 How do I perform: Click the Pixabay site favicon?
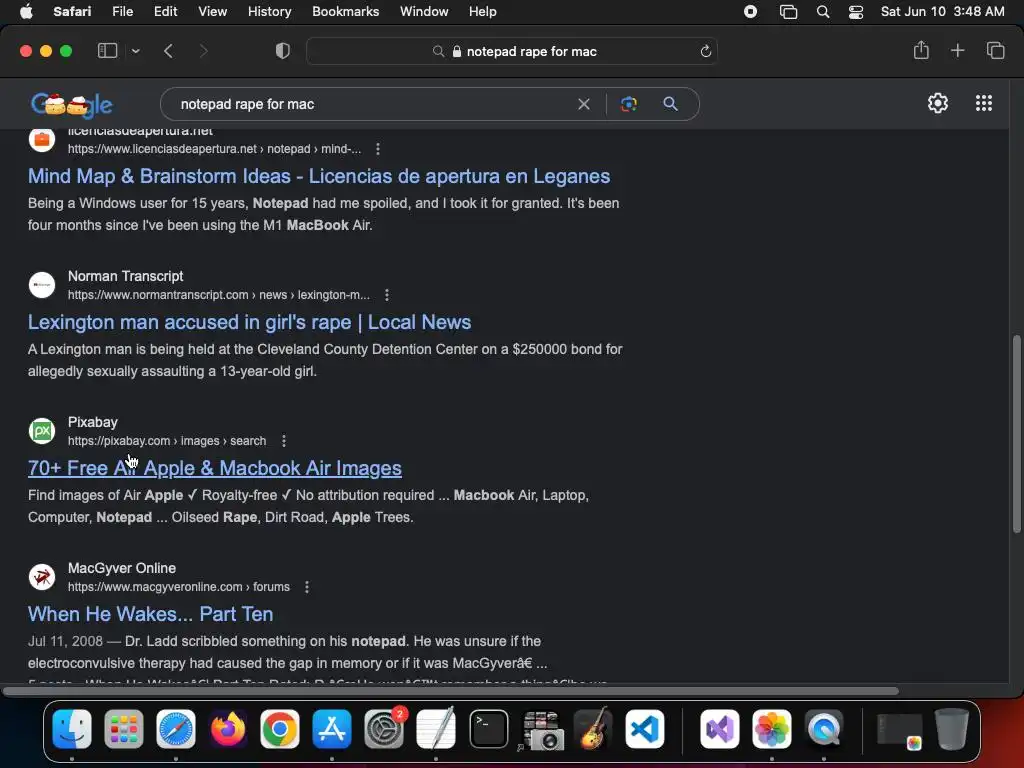42,431
